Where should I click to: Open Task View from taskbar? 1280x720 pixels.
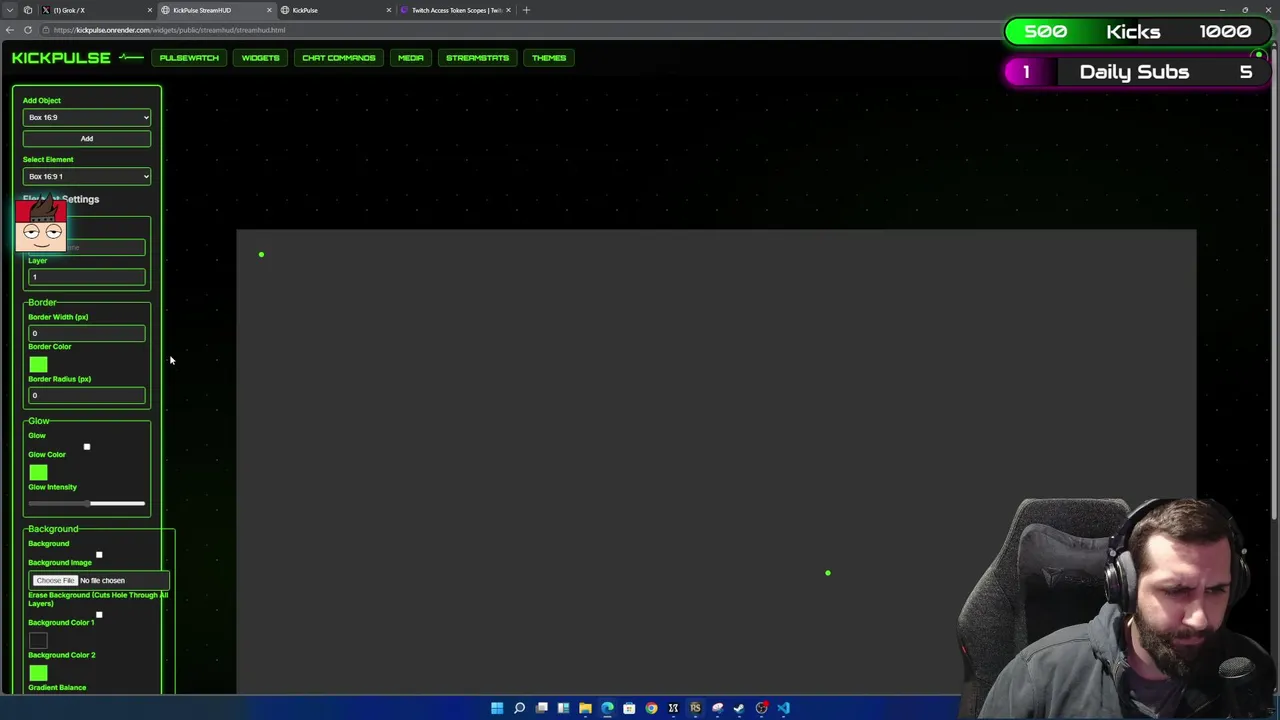[x=541, y=708]
